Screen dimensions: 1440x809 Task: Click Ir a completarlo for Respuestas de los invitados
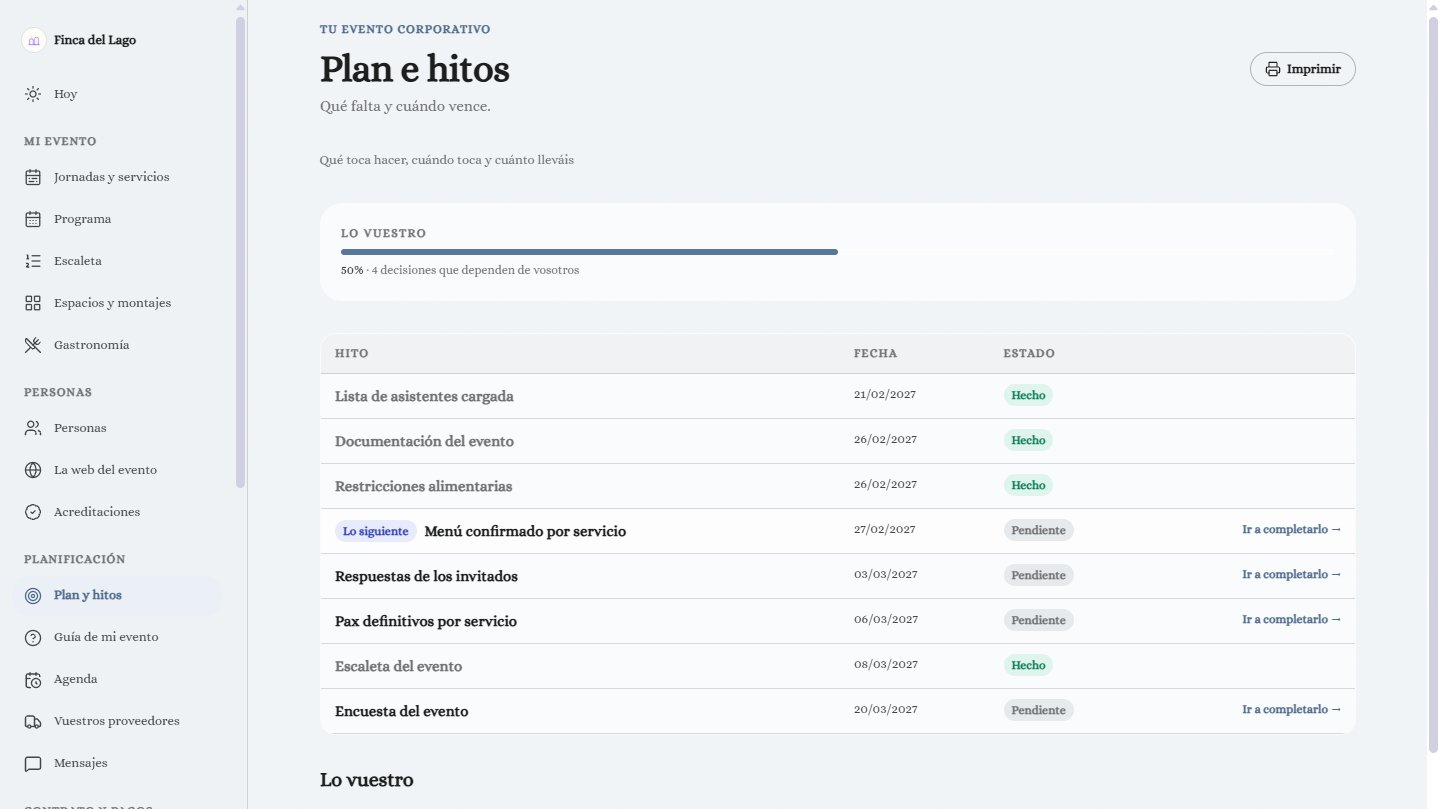point(1292,575)
